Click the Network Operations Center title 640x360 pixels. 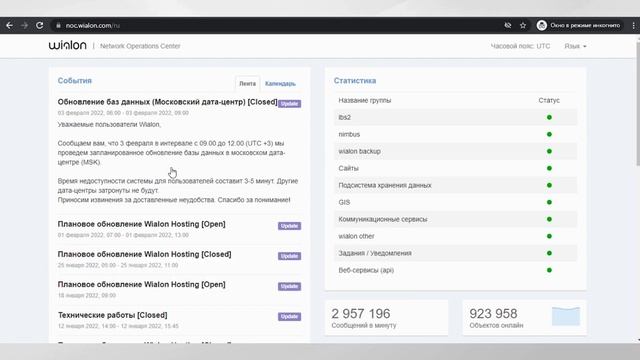pyautogui.click(x=140, y=46)
